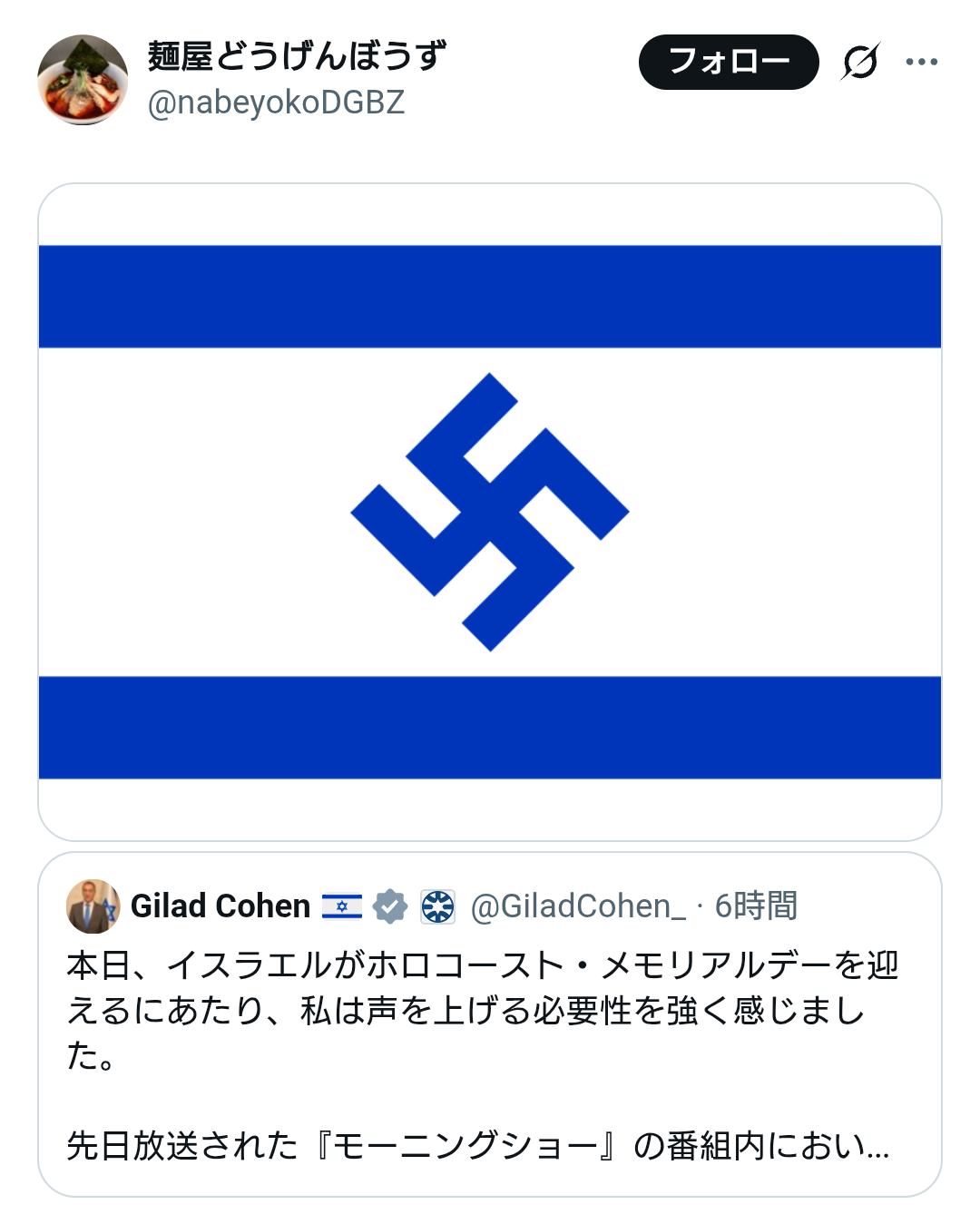
Task: Click the symbol at the image center
Action: (x=490, y=512)
